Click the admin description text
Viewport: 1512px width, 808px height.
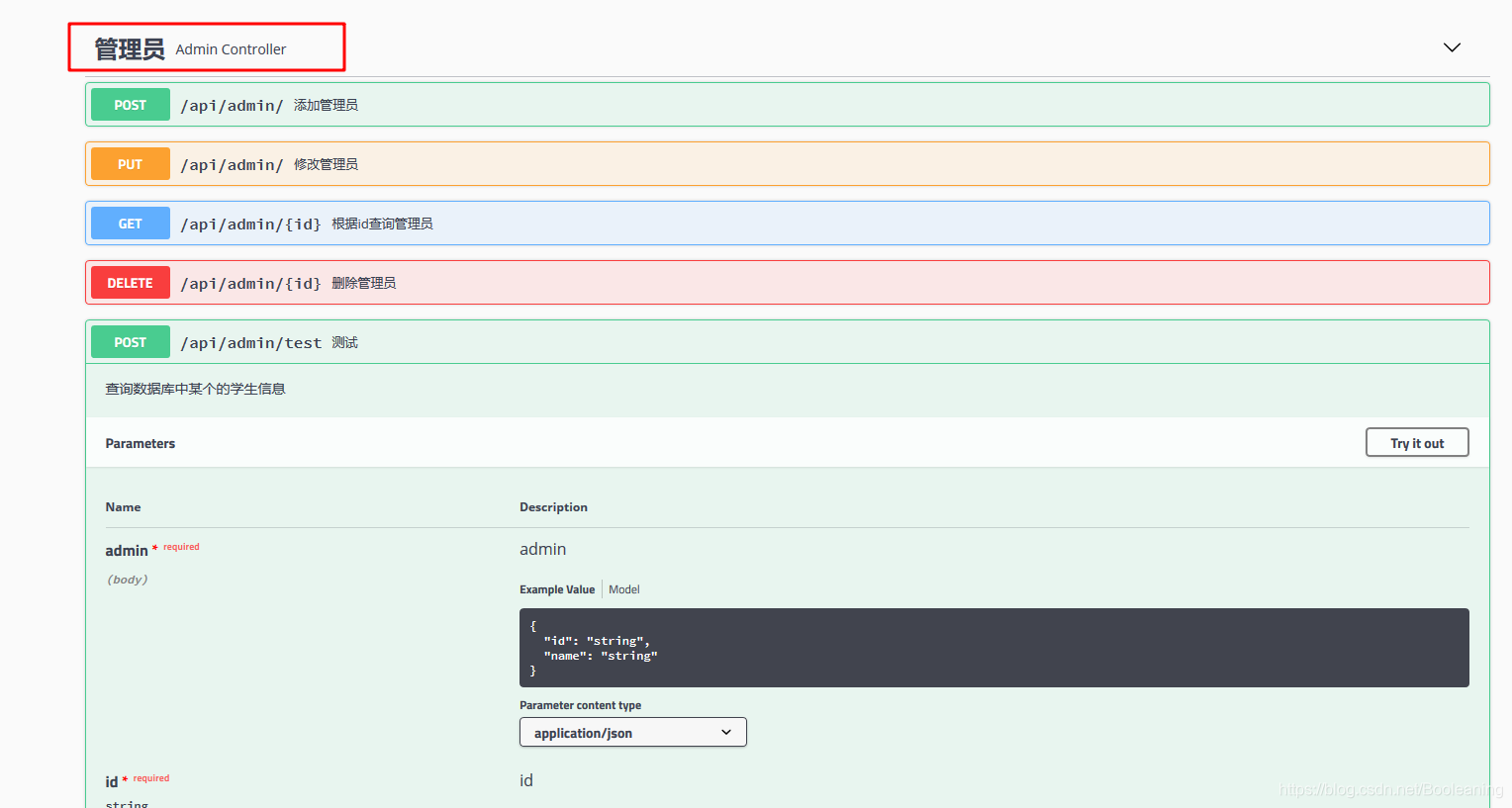543,550
